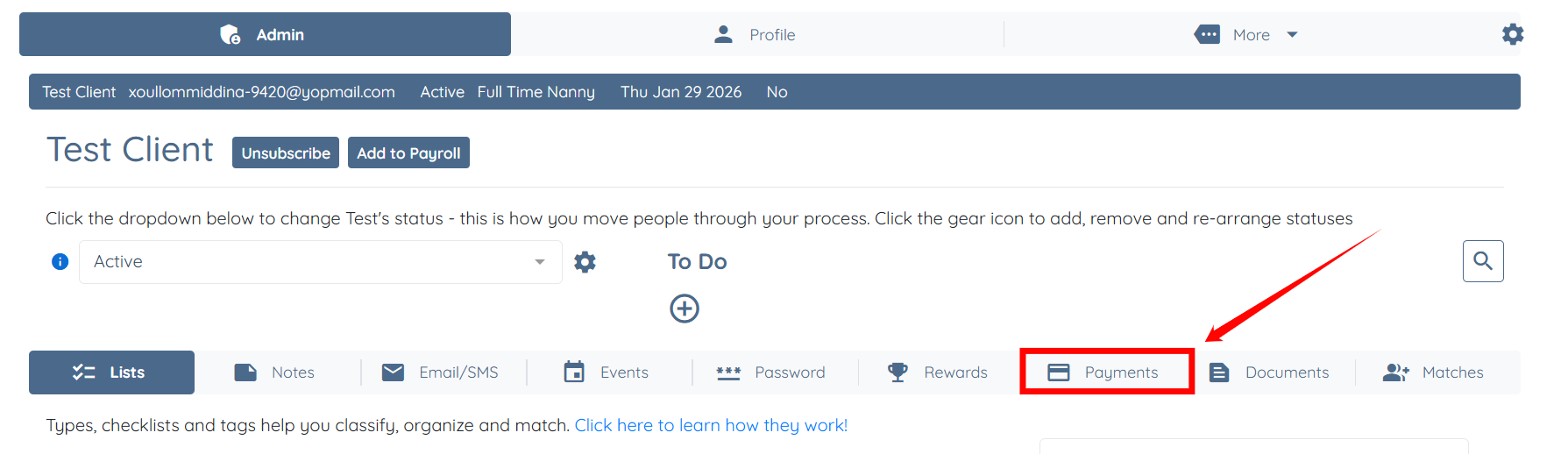
Task: Click the More chat bubble icon
Action: click(1207, 34)
